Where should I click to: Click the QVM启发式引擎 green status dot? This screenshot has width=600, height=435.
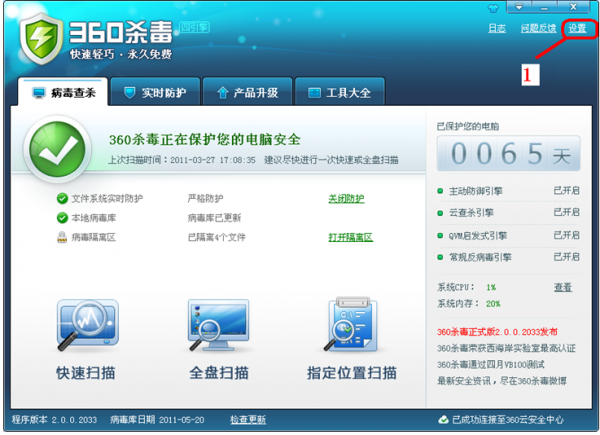click(x=440, y=235)
